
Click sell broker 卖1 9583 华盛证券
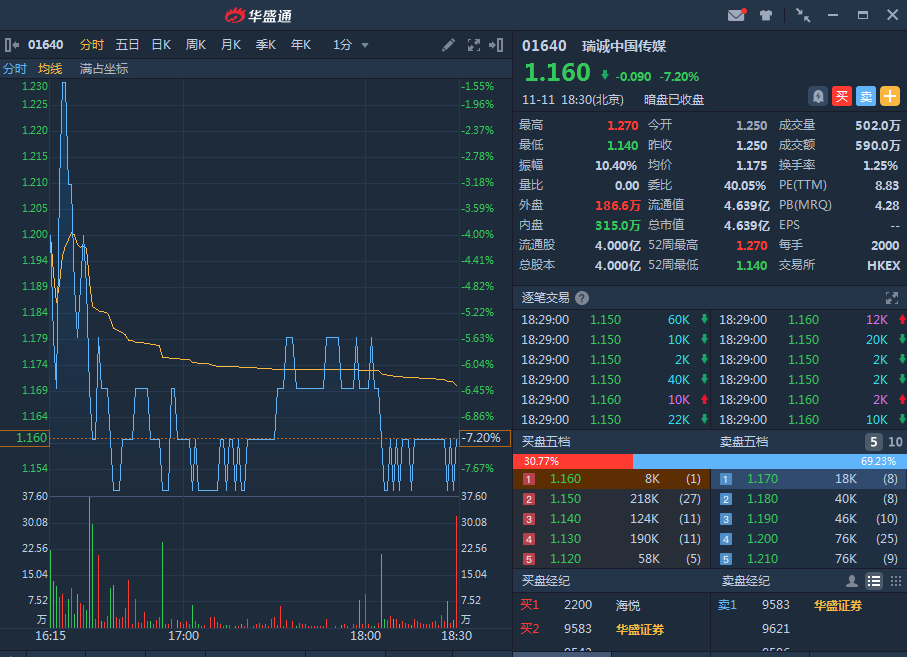[x=809, y=606]
